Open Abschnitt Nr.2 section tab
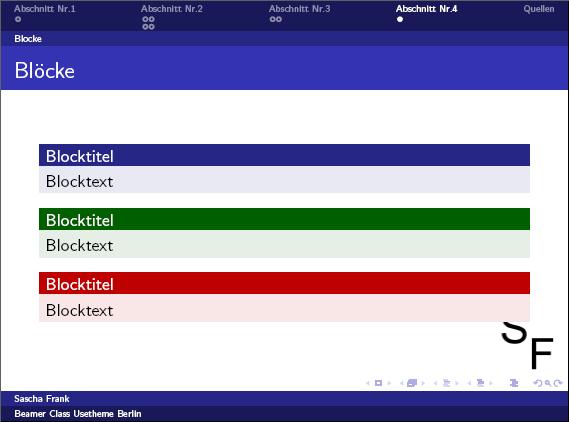This screenshot has height=422, width=569. [x=172, y=9]
